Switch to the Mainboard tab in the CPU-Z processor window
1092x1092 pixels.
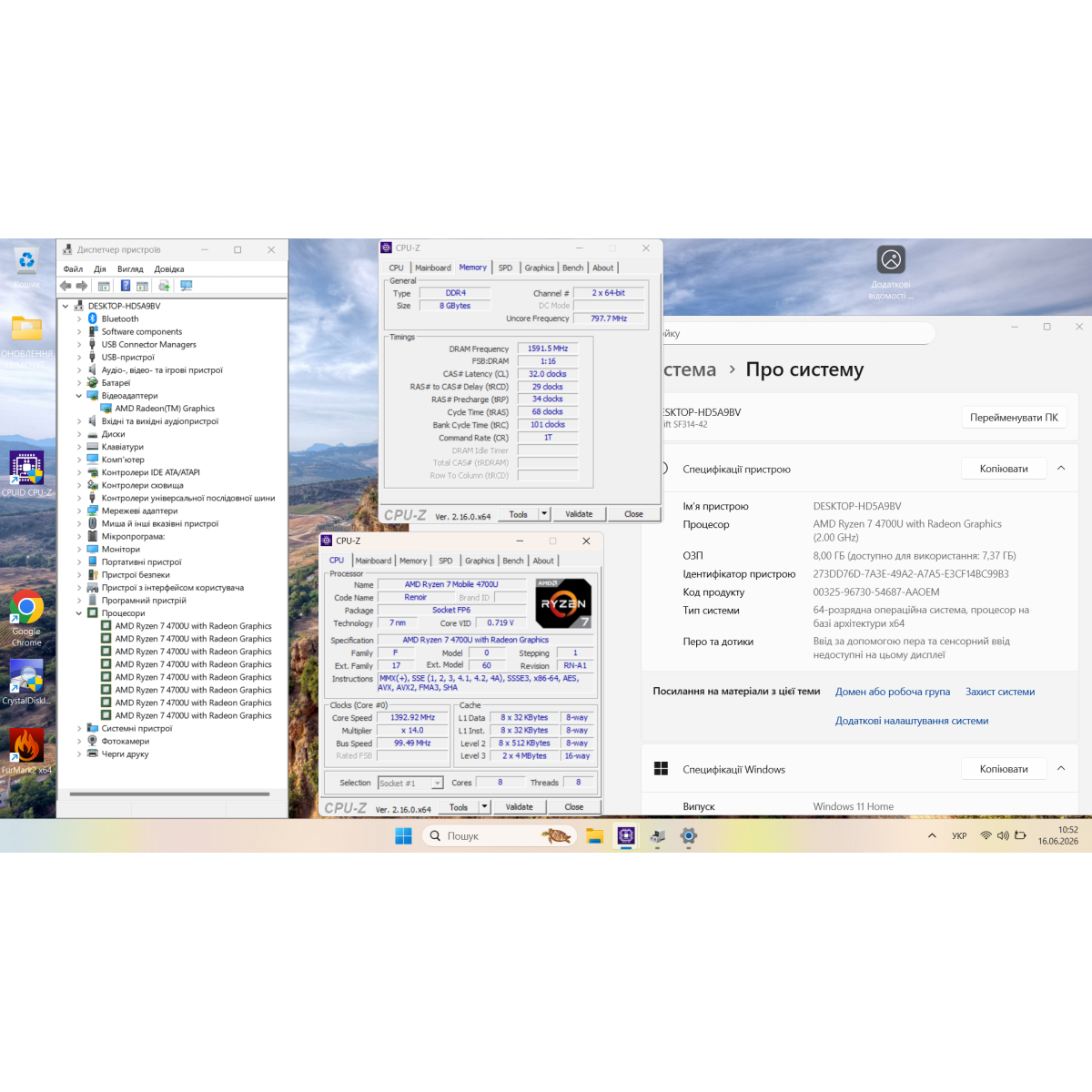(373, 561)
